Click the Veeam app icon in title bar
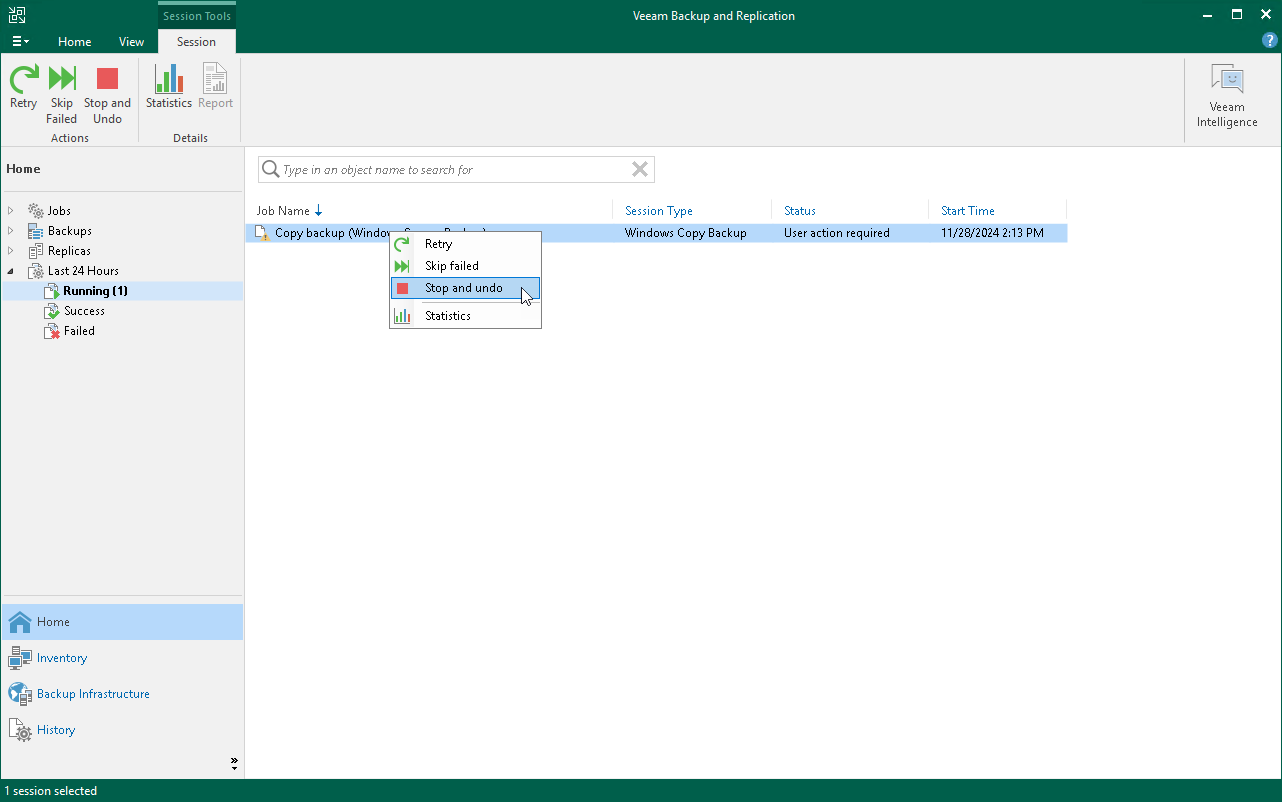Image resolution: width=1282 pixels, height=802 pixels. coord(17,15)
